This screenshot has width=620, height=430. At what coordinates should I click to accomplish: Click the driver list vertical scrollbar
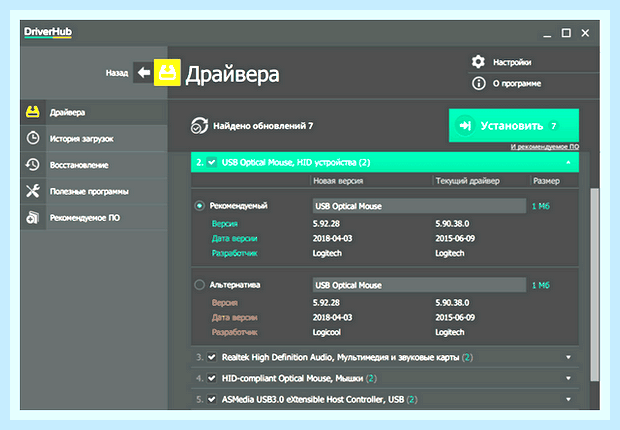(x=594, y=285)
